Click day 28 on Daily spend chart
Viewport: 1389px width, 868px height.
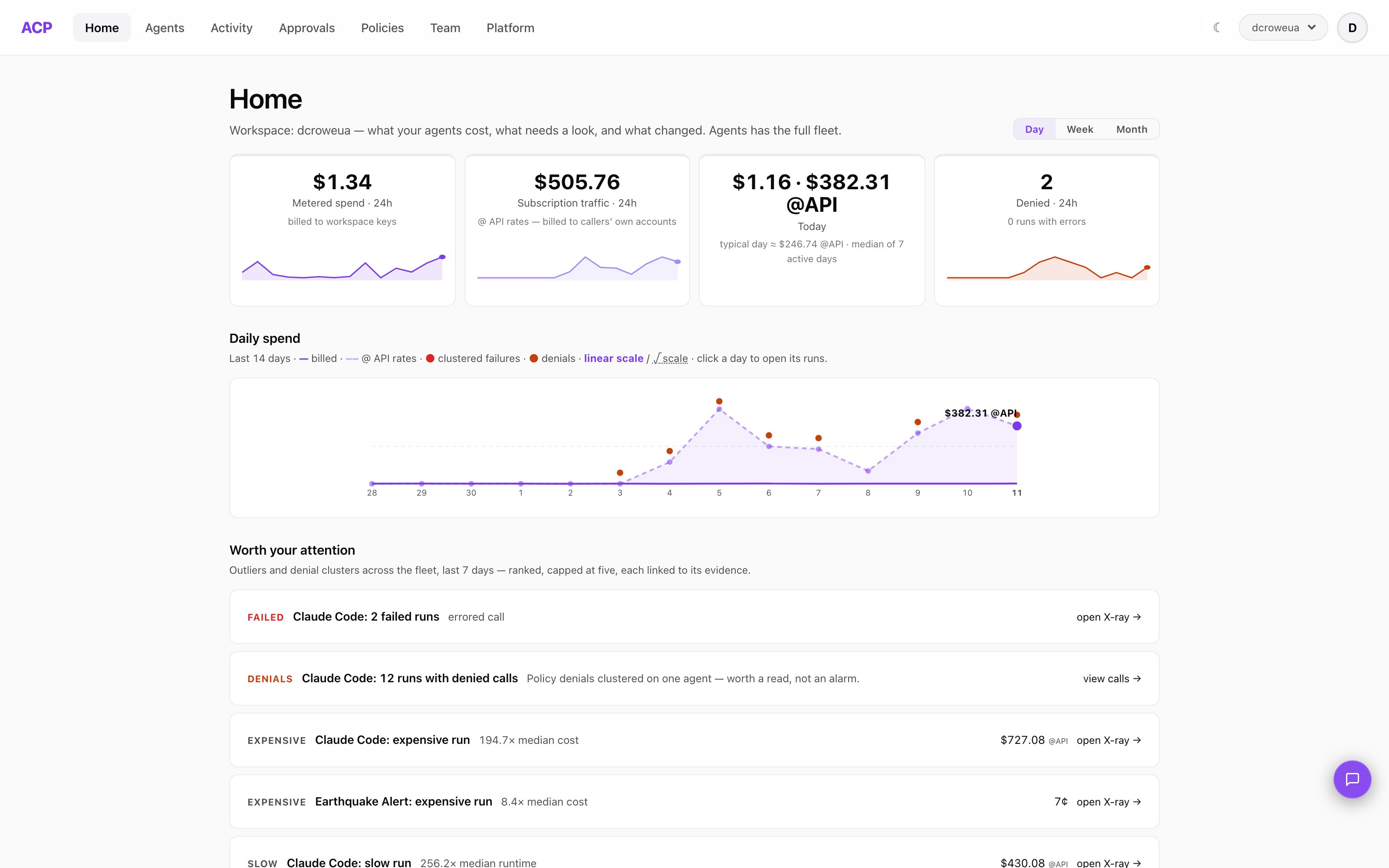coord(372,483)
